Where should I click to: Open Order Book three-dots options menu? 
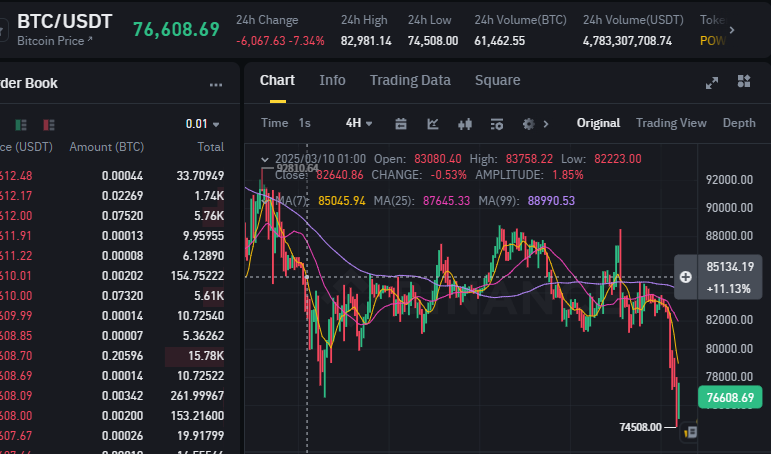pos(215,85)
